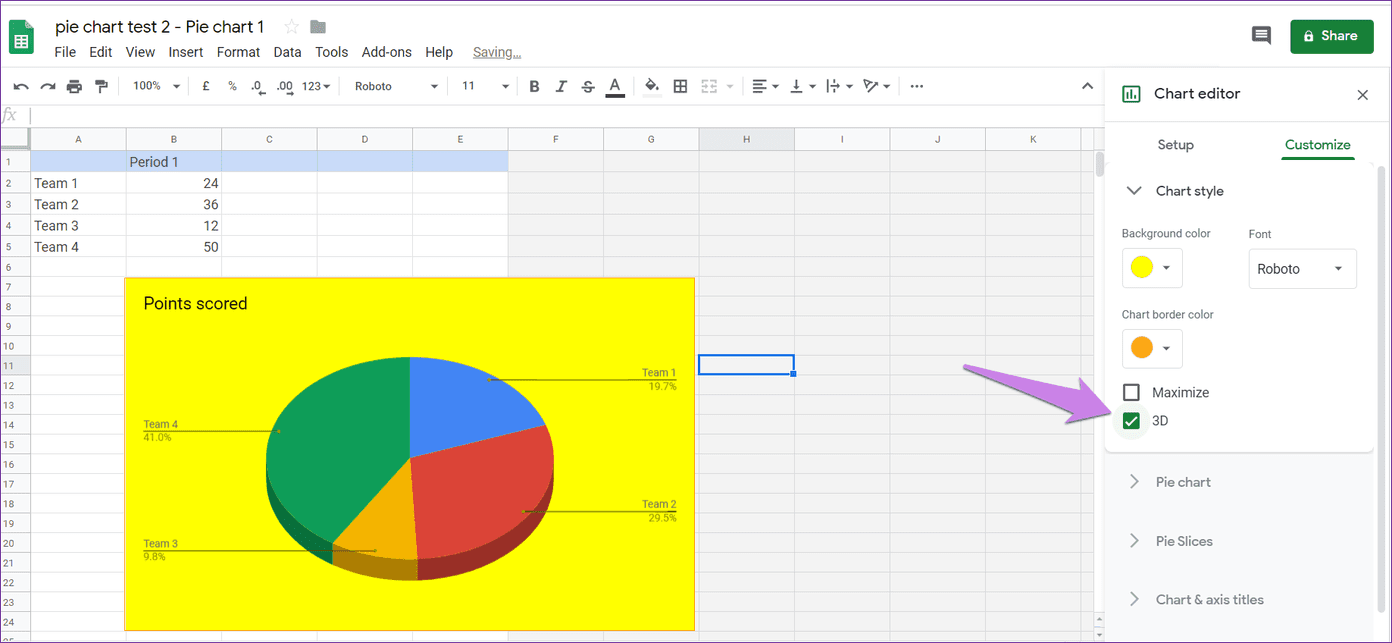Format as currency with pound icon

[x=206, y=87]
